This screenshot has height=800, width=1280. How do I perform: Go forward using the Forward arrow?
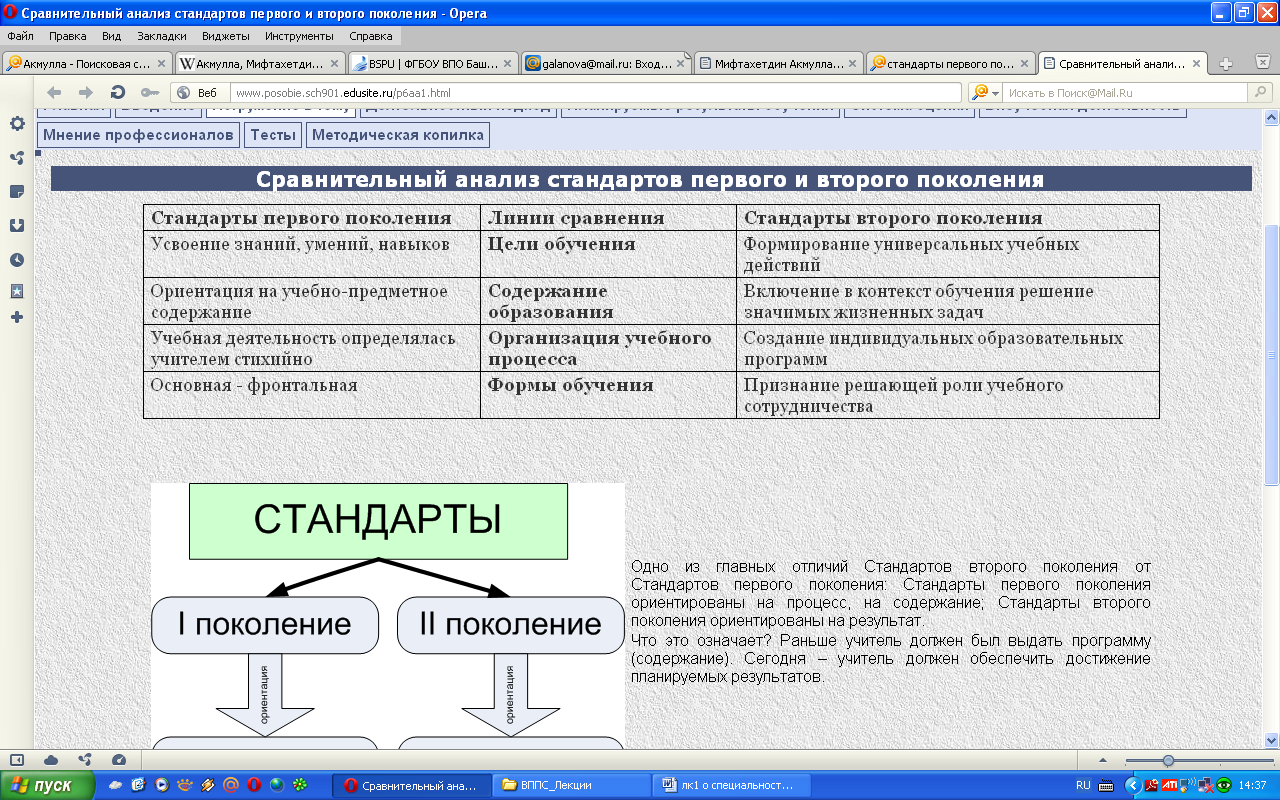86,92
